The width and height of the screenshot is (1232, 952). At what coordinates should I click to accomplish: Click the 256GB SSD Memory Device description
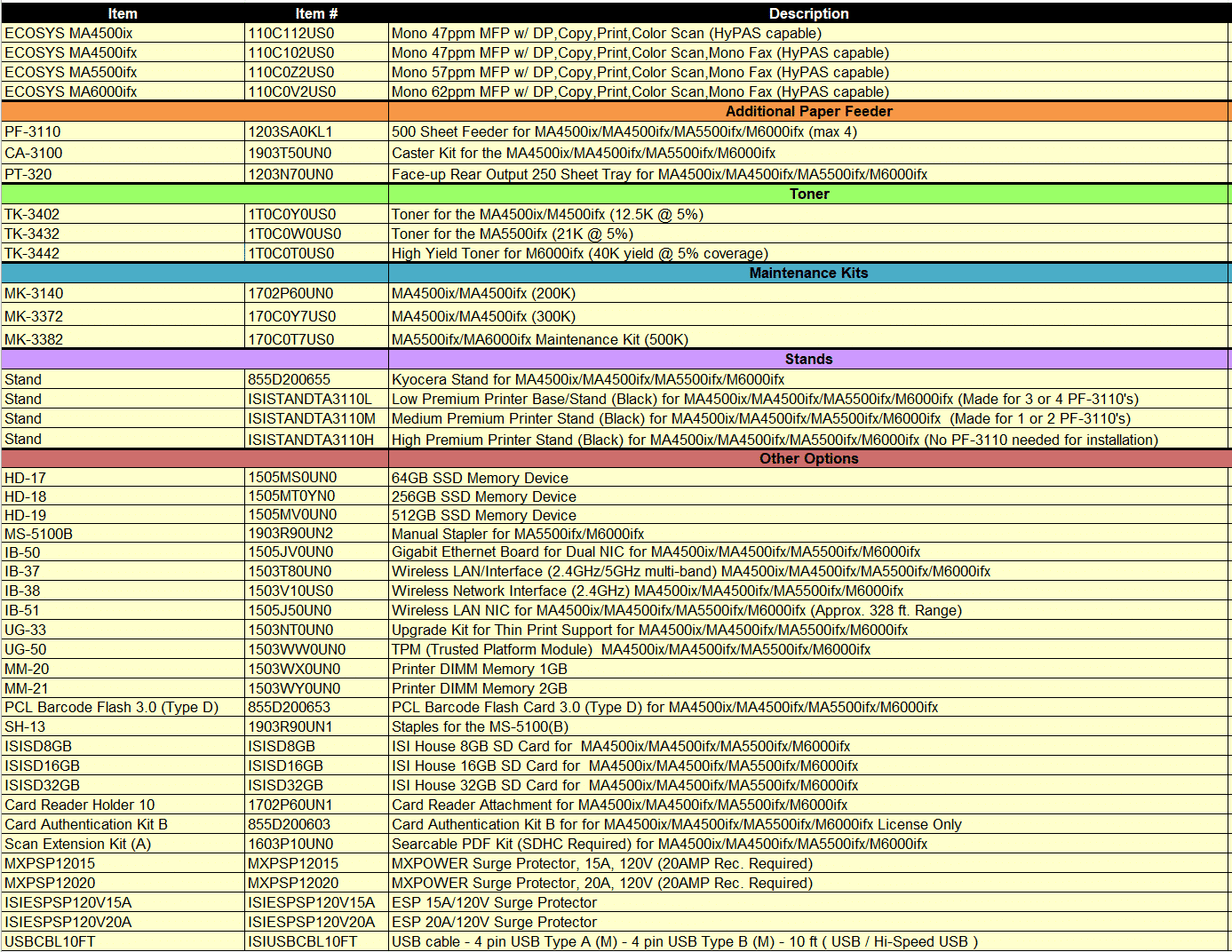484,496
